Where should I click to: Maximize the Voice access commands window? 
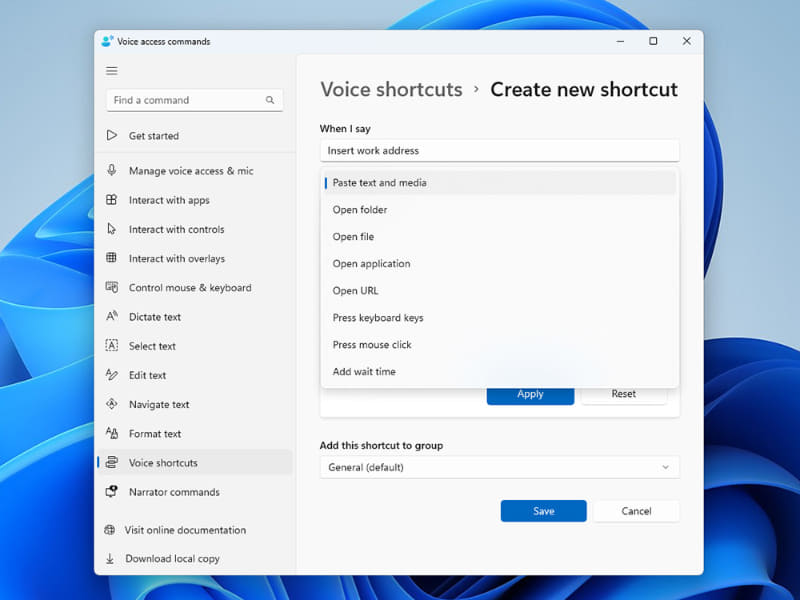pyautogui.click(x=653, y=41)
